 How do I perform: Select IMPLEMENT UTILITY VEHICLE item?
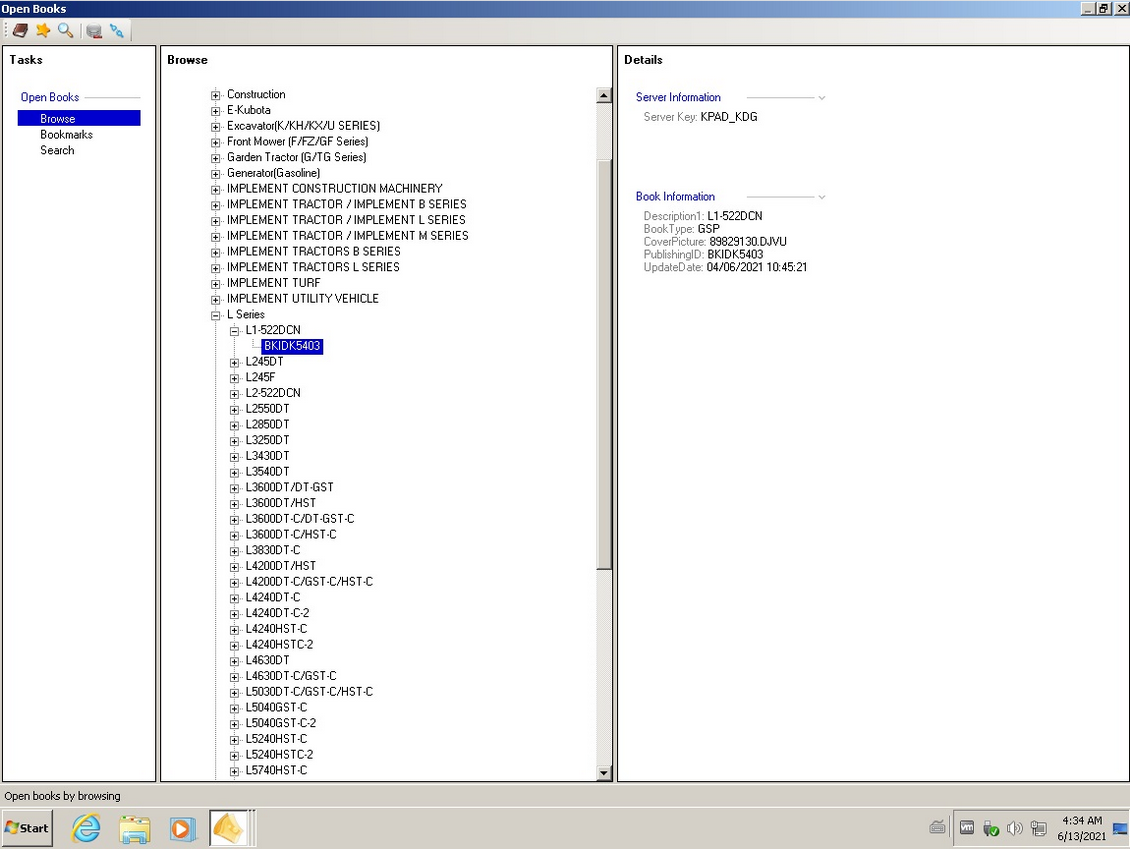point(303,298)
